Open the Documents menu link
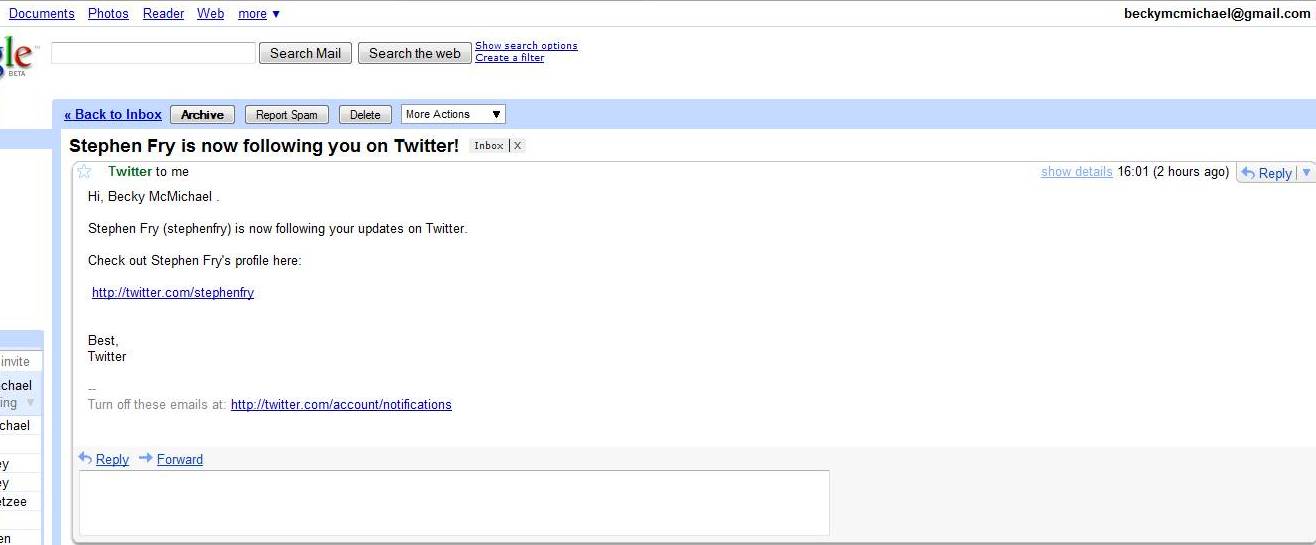1316x545 pixels. [41, 14]
